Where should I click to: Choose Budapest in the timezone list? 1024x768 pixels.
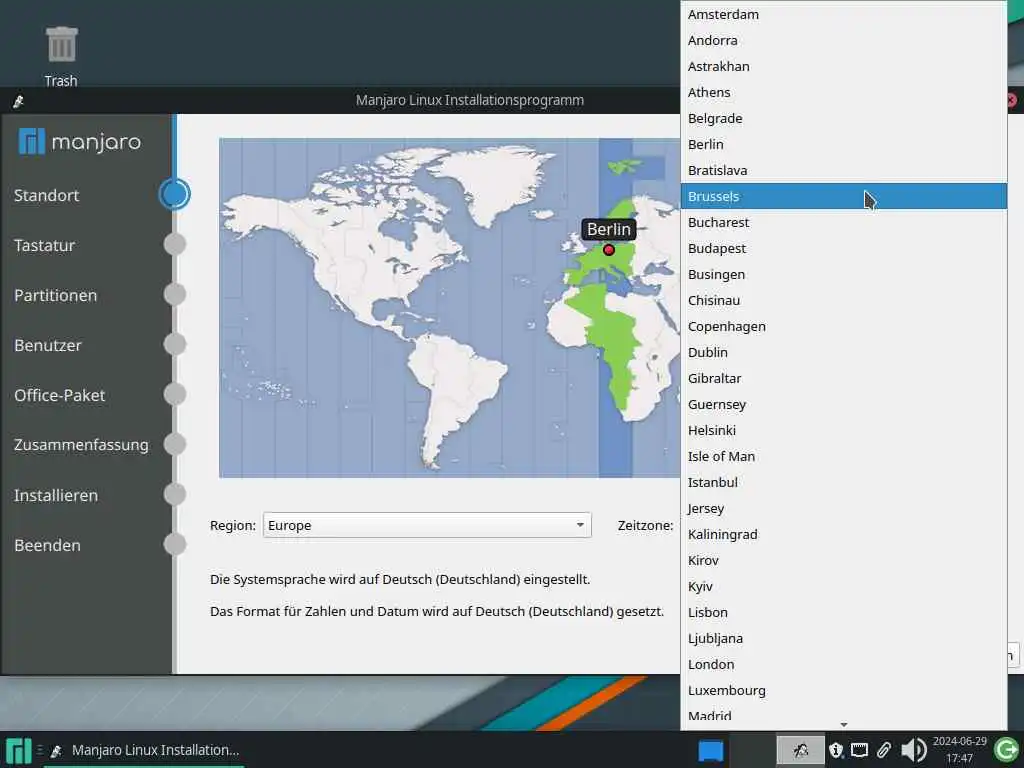point(844,248)
